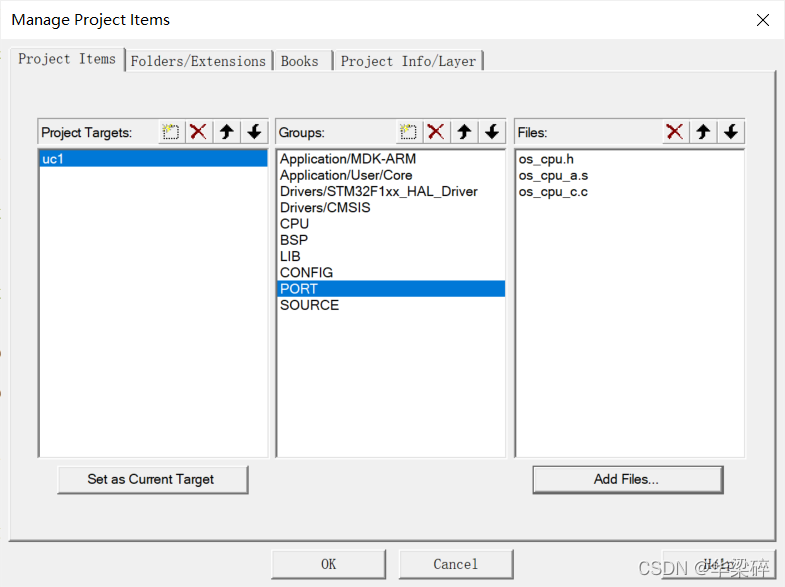Move selected group up
The width and height of the screenshot is (785, 587).
[x=464, y=132]
